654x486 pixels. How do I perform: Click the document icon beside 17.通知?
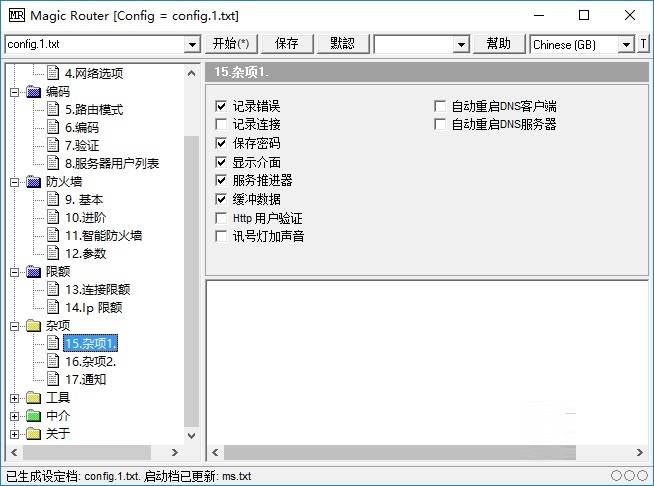pyautogui.click(x=53, y=378)
